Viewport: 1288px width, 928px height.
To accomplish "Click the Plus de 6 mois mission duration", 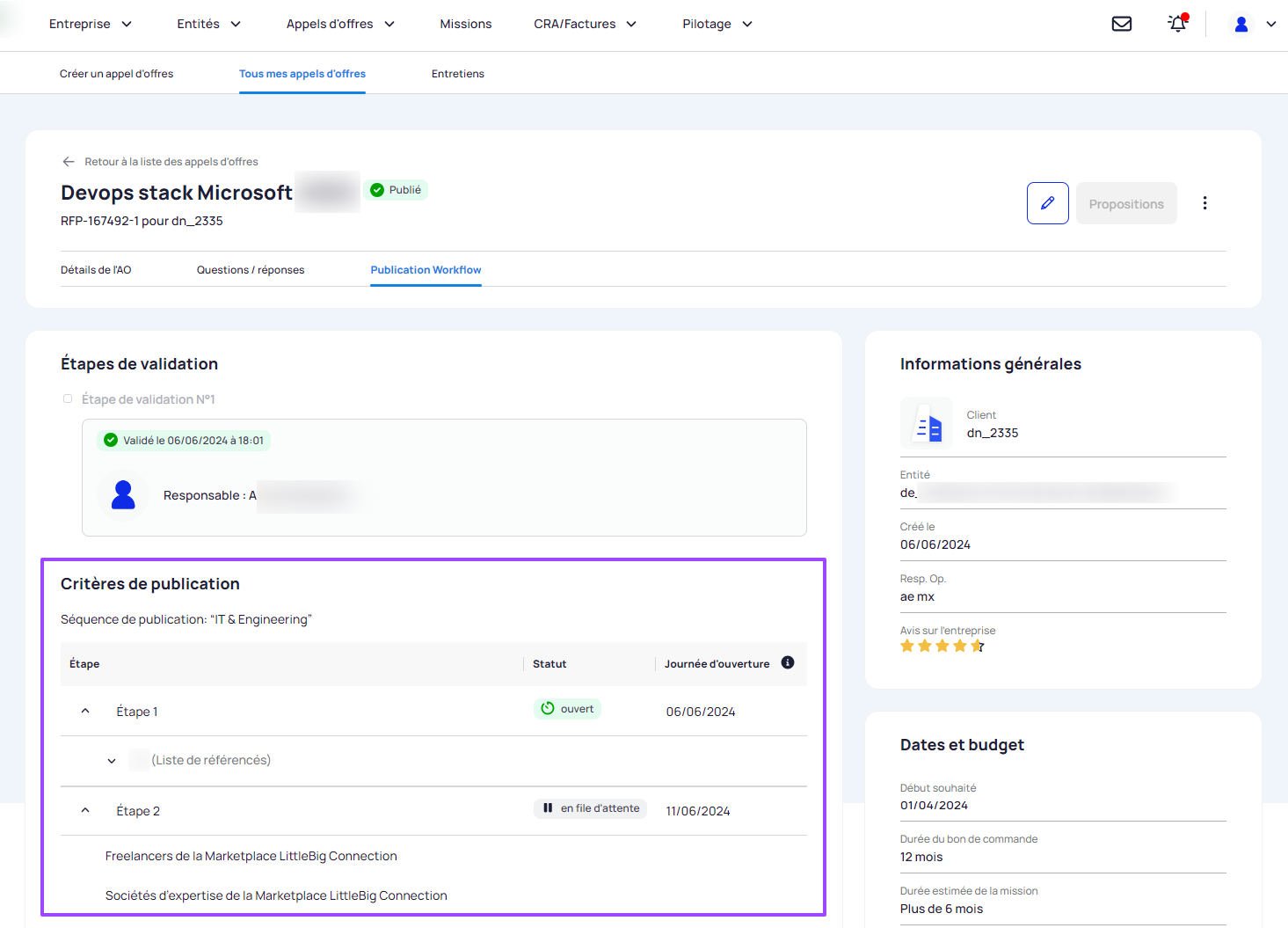I will coord(942,909).
